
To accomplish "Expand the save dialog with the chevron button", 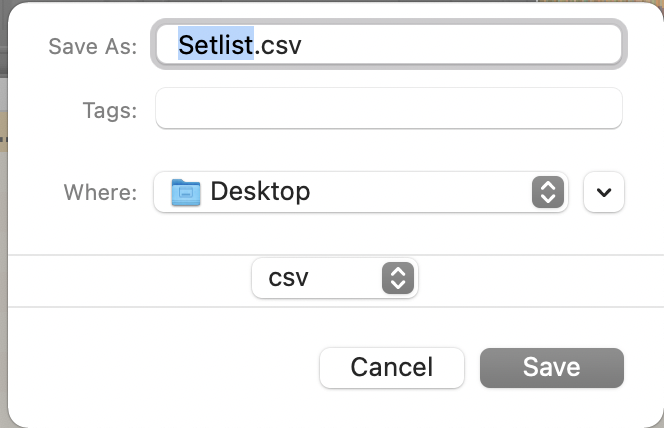I will pyautogui.click(x=604, y=192).
